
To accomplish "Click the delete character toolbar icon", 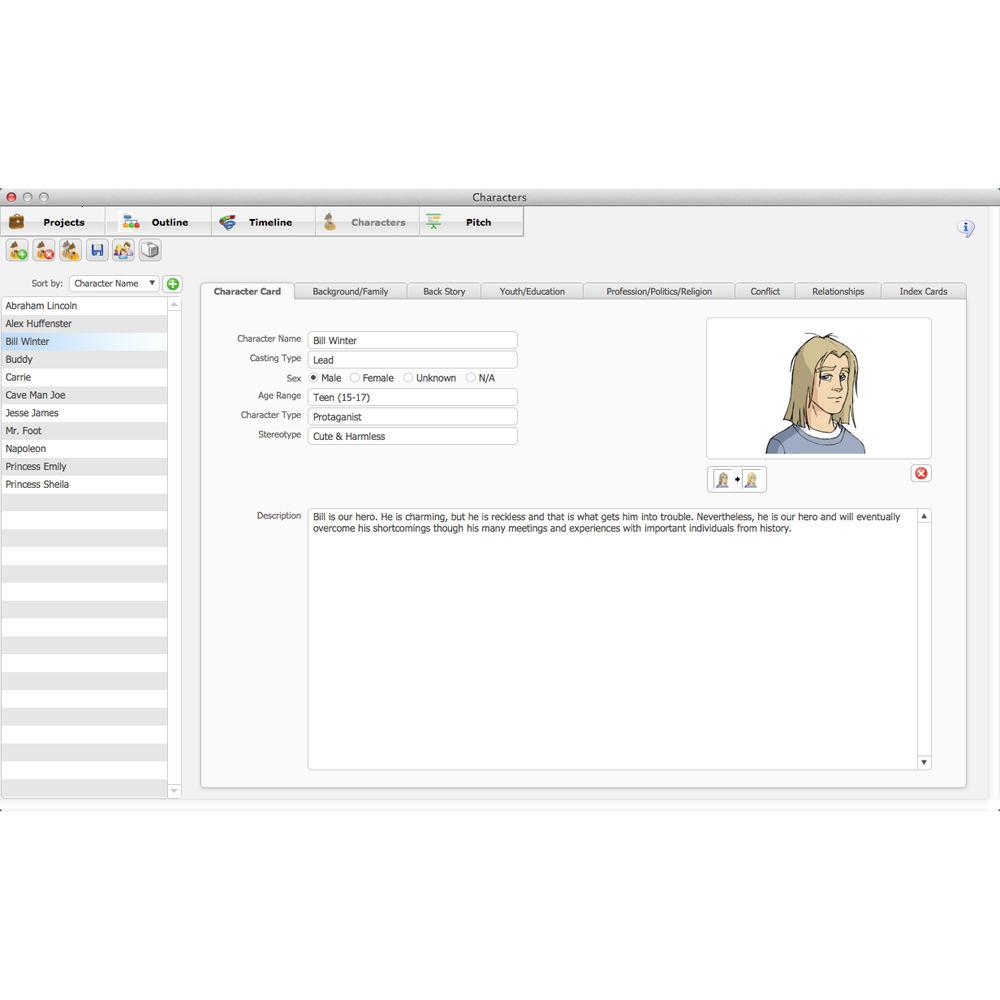I will (x=44, y=250).
